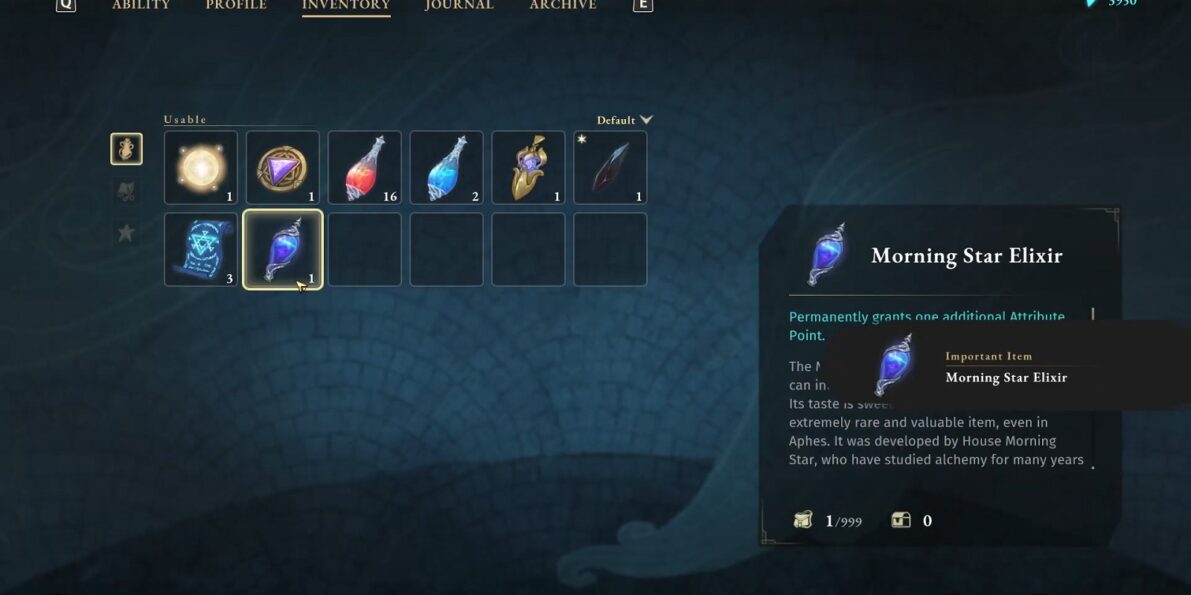Click the E next-tab key button

pyautogui.click(x=643, y=5)
